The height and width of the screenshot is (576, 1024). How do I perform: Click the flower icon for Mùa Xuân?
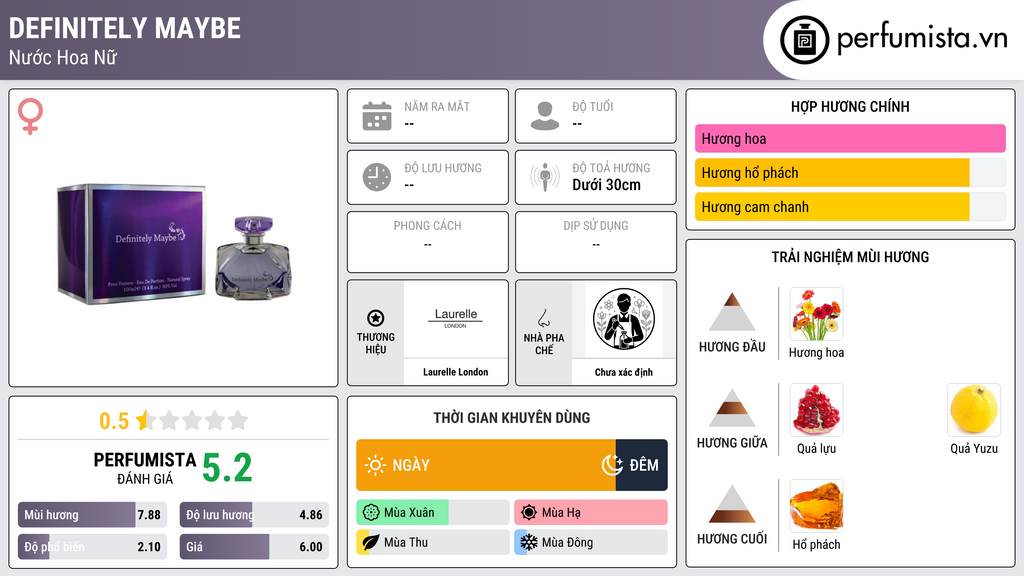(371, 513)
